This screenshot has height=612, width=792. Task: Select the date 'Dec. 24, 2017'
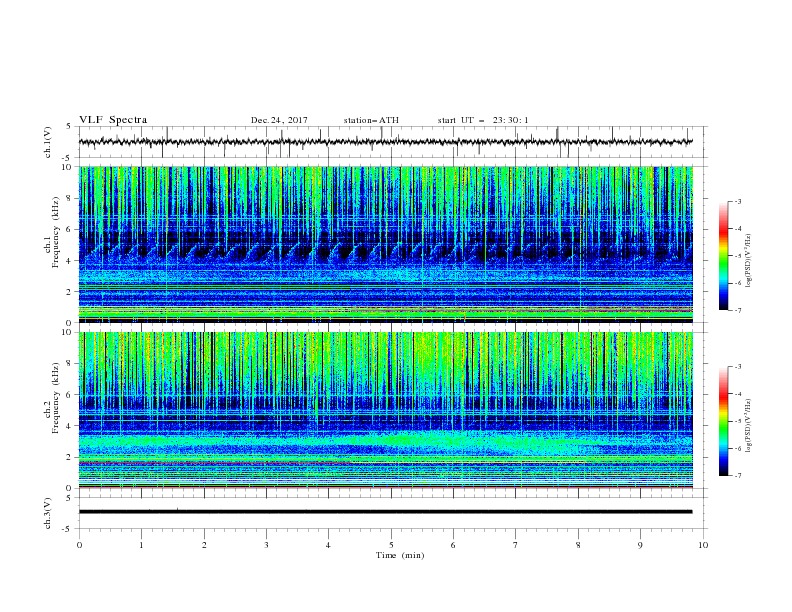279,120
